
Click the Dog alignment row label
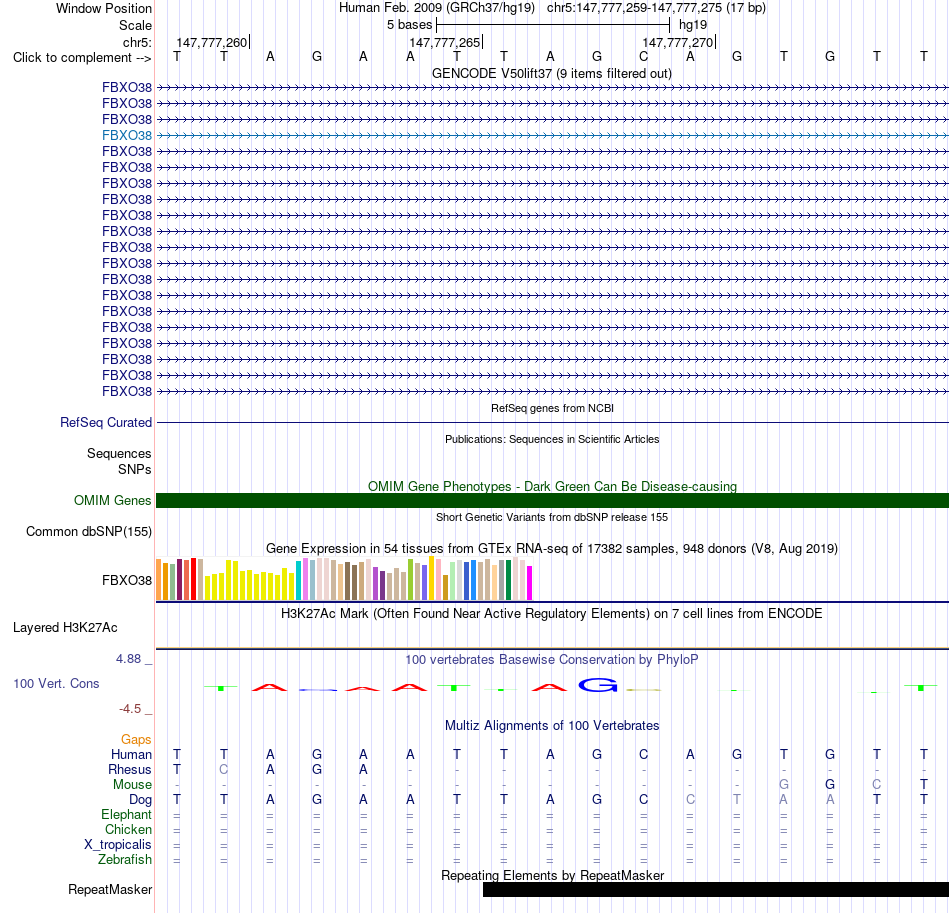pyautogui.click(x=140, y=800)
